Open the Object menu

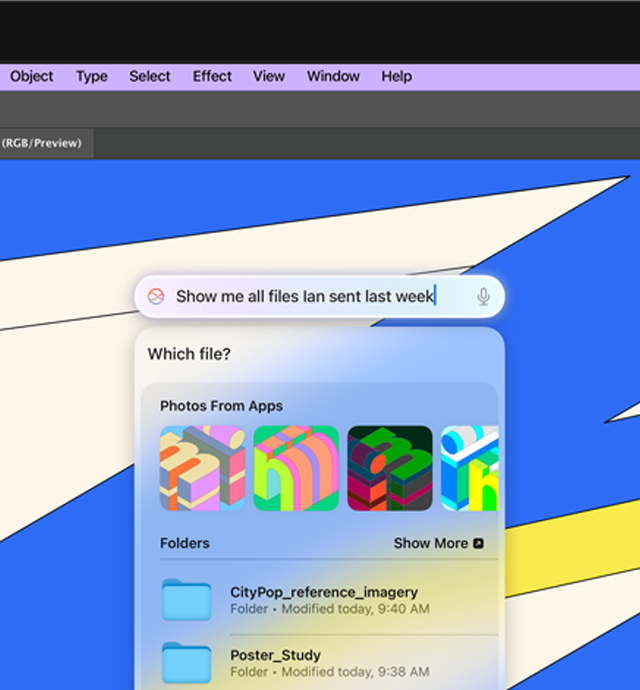(x=32, y=76)
